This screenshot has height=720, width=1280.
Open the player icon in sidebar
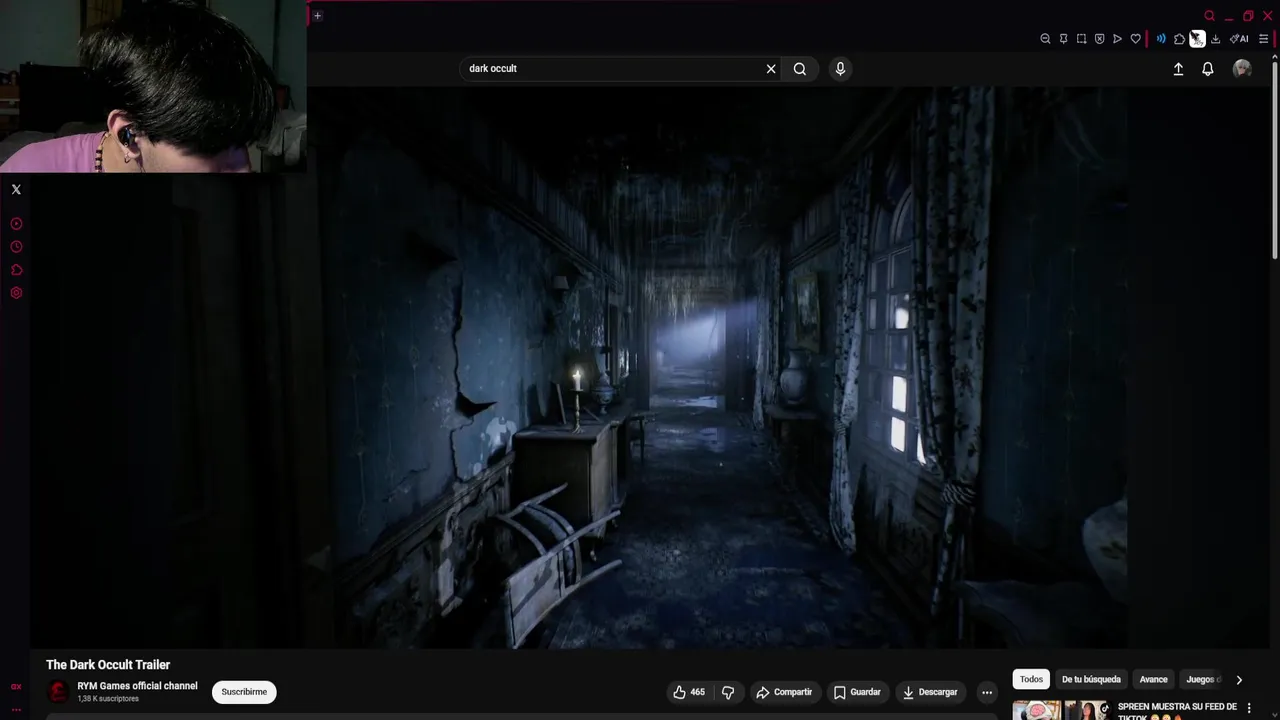16,224
